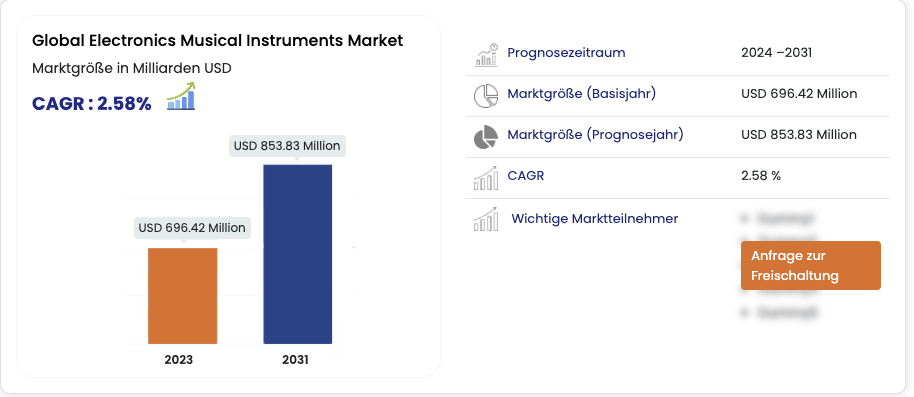Screen dimensions: 914x397
Task: Click the blue 2031 bar
Action: coord(298,254)
